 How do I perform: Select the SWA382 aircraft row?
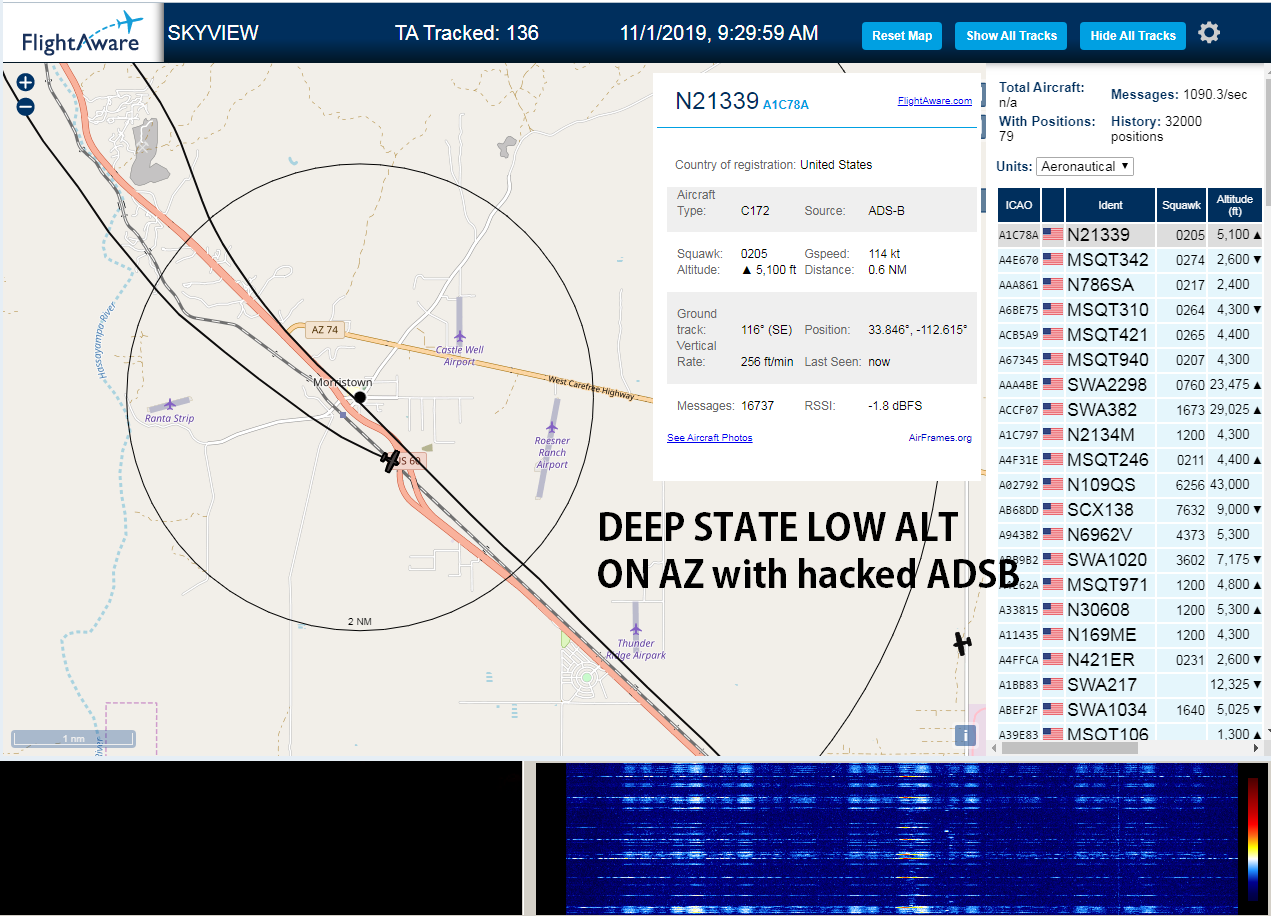click(x=1130, y=410)
